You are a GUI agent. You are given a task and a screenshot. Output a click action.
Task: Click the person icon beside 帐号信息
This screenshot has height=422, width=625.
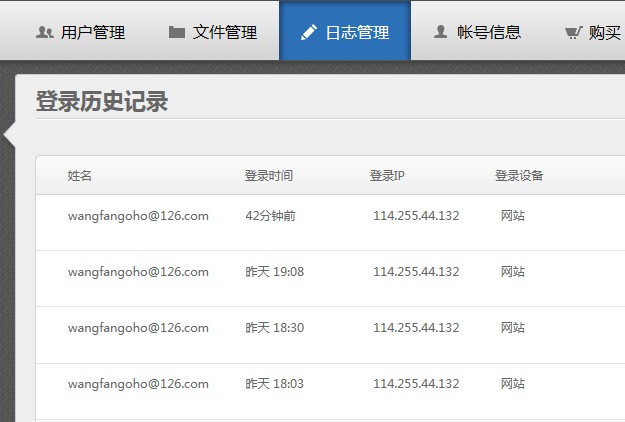click(440, 32)
